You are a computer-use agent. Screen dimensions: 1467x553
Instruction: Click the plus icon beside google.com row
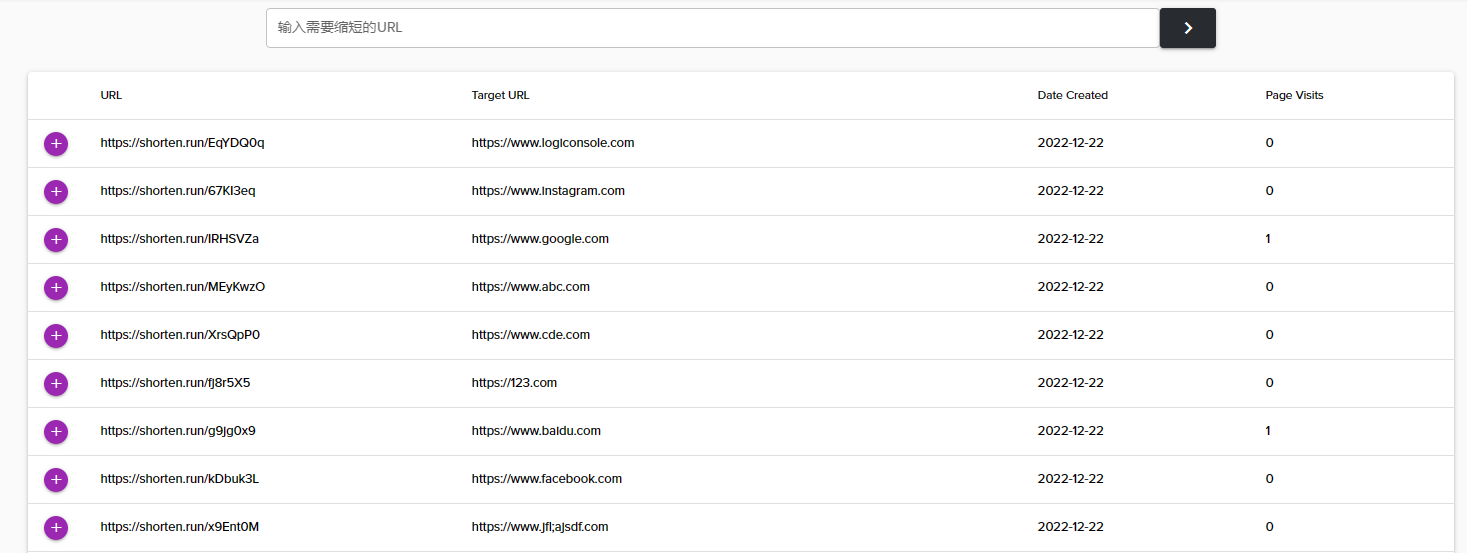click(56, 240)
